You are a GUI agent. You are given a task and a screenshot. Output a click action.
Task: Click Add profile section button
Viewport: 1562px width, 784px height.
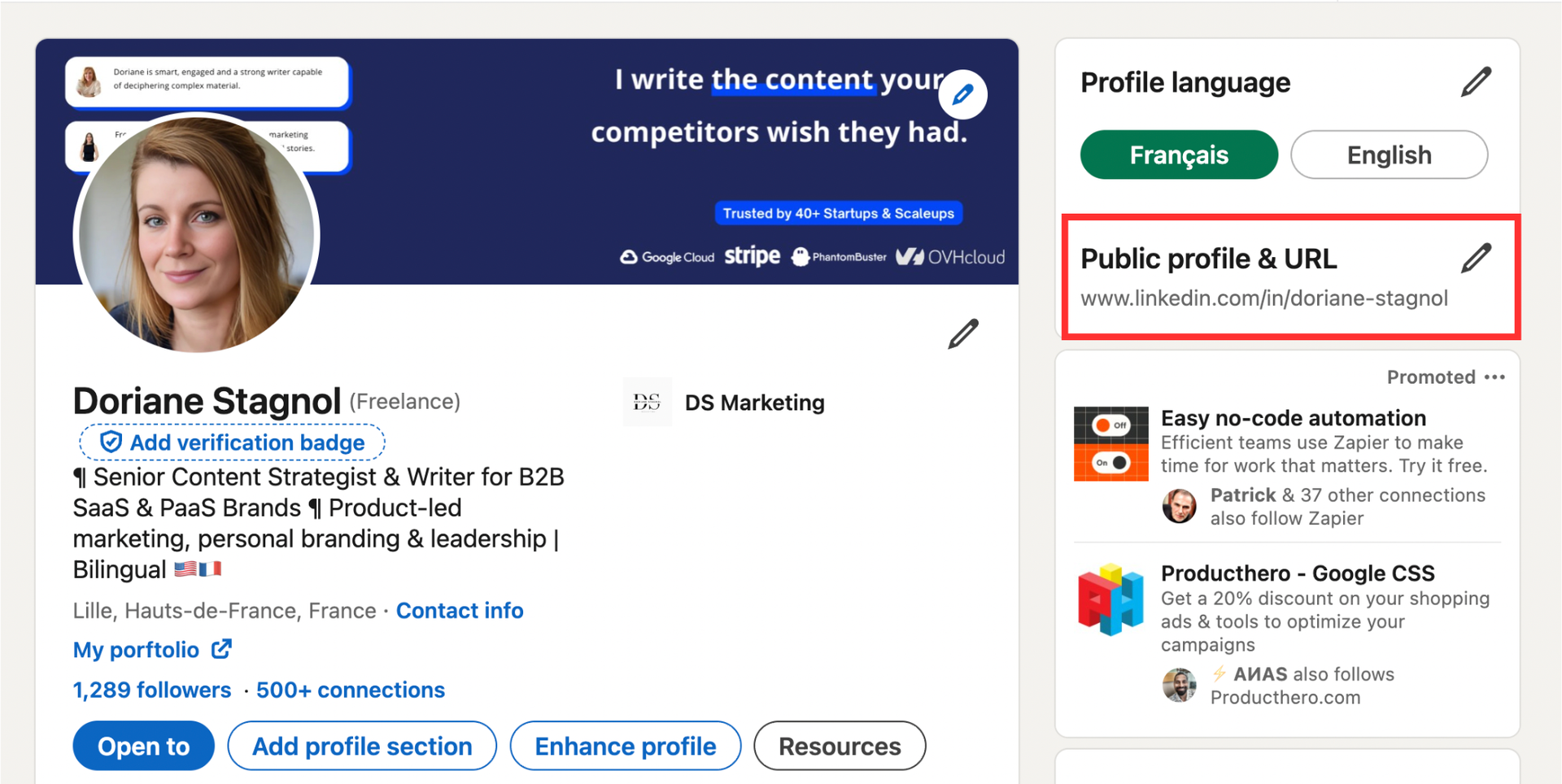point(362,746)
